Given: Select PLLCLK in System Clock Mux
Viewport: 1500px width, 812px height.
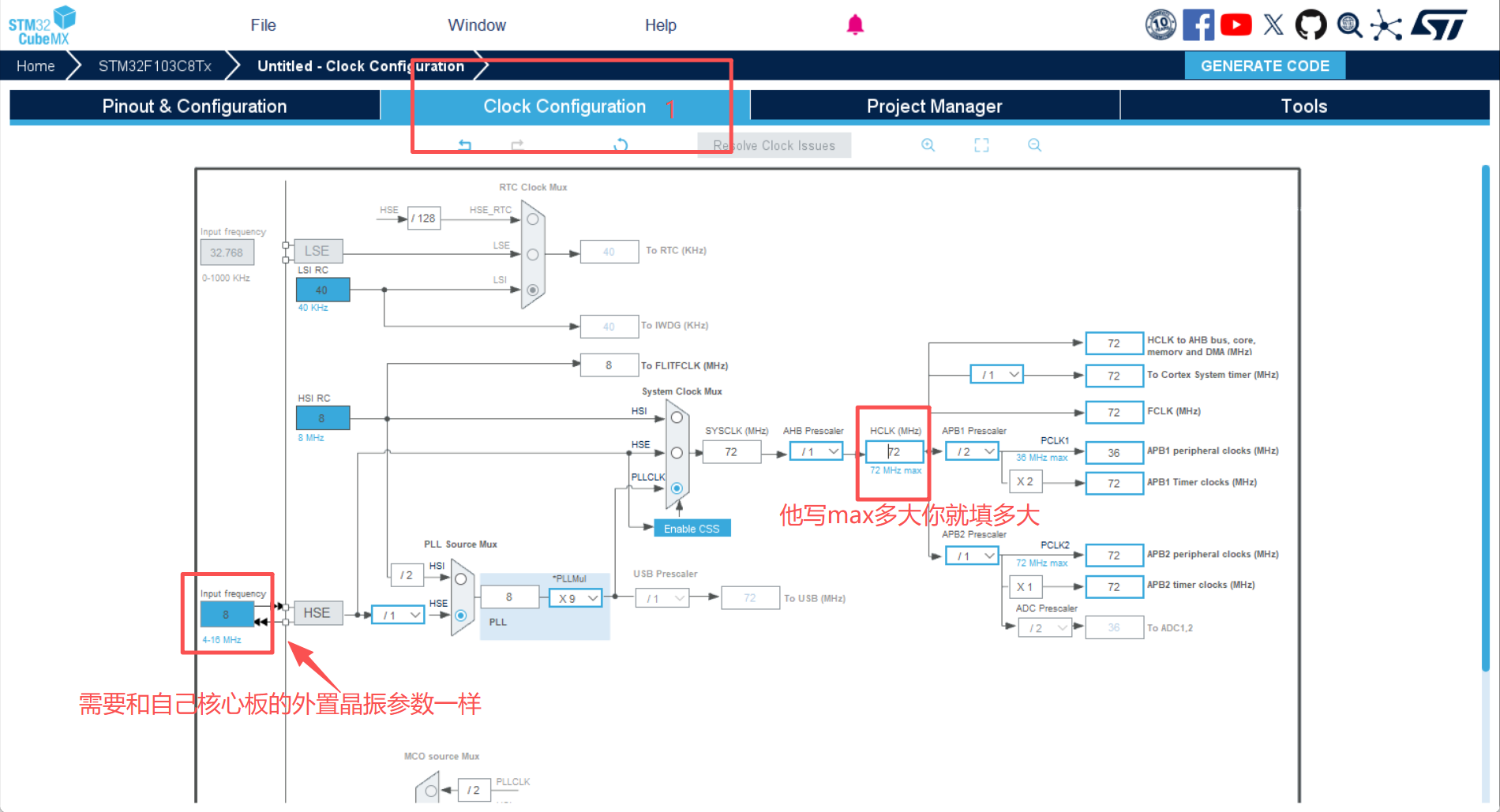Looking at the screenshot, I should coord(677,488).
